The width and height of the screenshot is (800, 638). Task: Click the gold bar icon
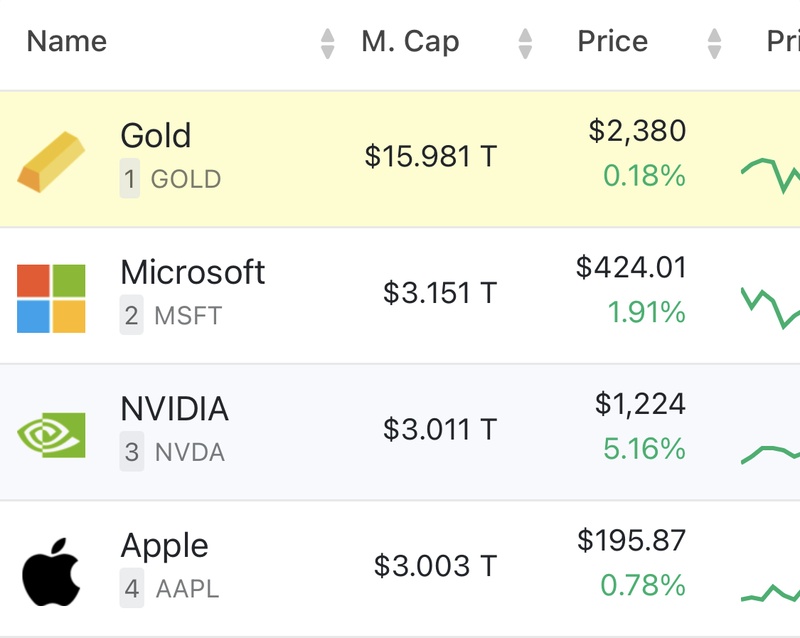tap(51, 161)
